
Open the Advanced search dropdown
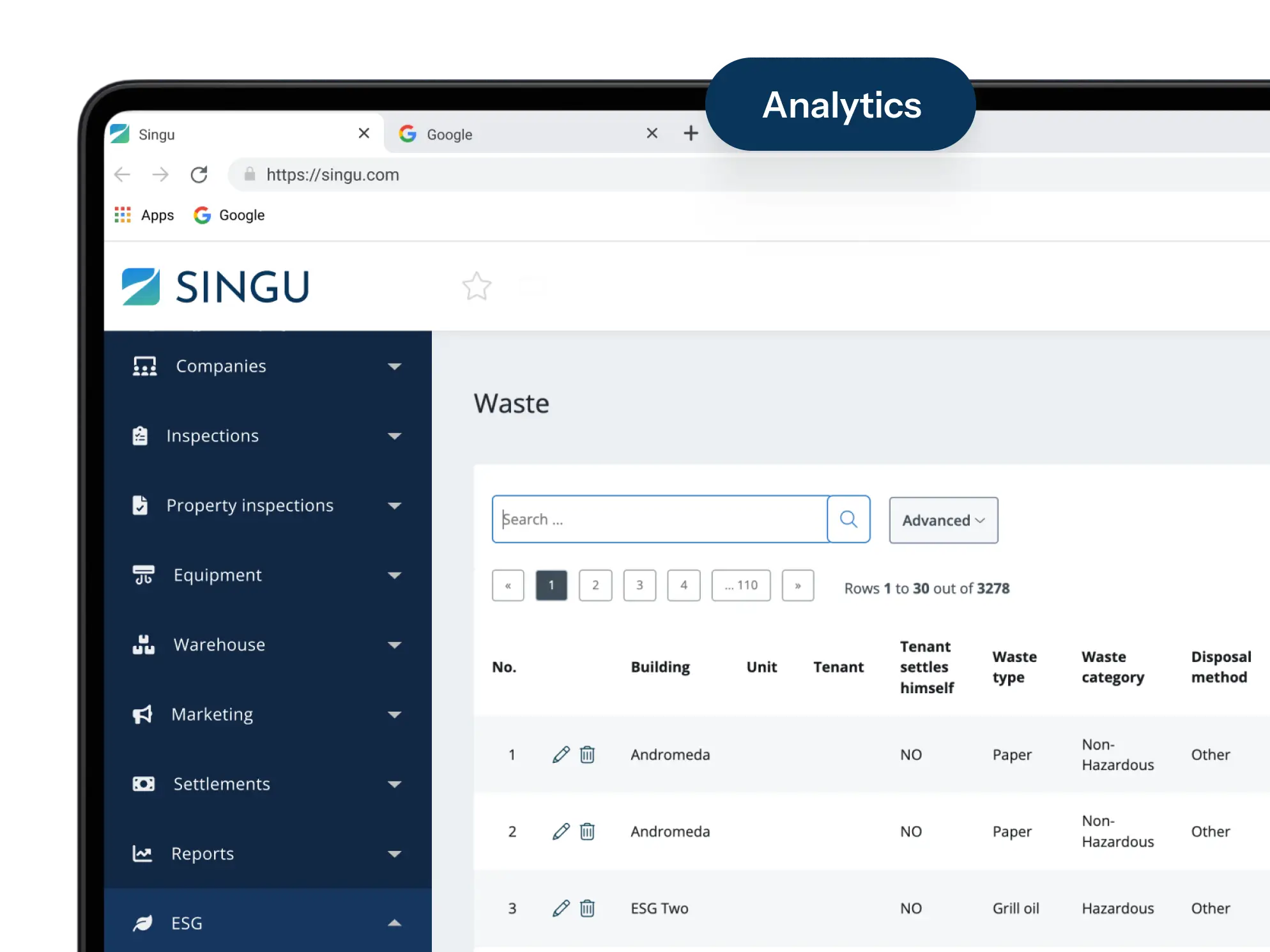[x=944, y=520]
